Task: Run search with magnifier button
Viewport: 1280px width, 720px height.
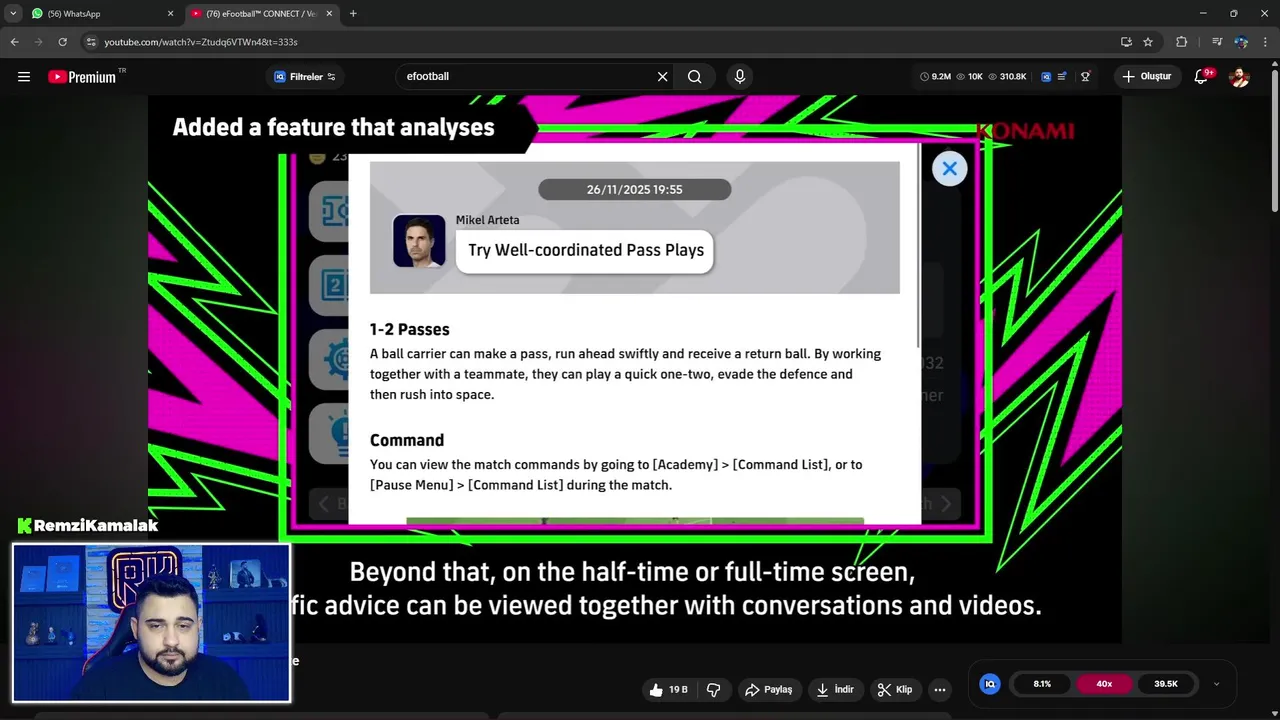Action: coord(695,77)
